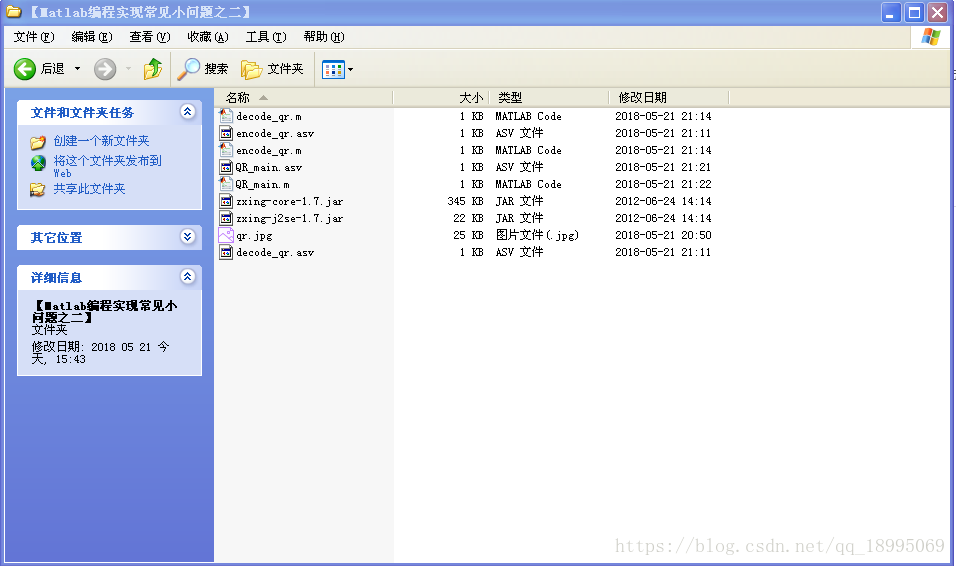The width and height of the screenshot is (956, 566).
Task: Click the 22 KB size cell
Action: tap(468, 218)
